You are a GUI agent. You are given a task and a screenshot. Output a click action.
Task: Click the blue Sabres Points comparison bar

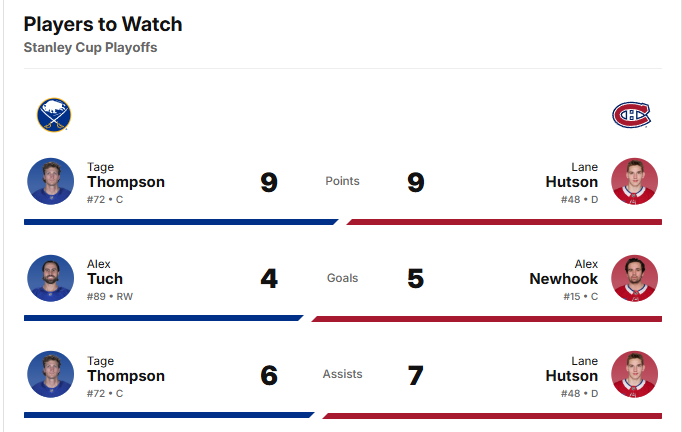[181, 222]
